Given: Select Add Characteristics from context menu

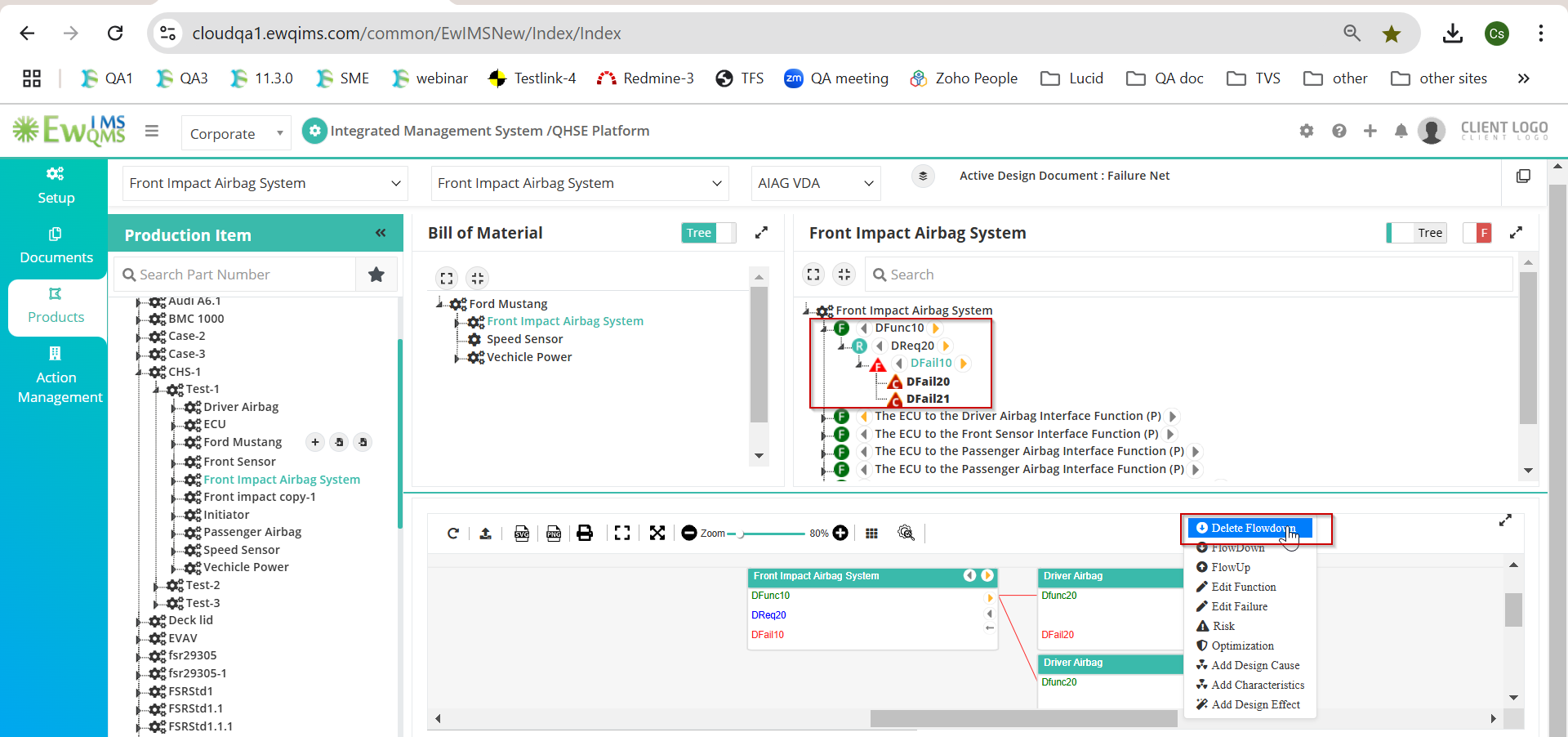Looking at the screenshot, I should click(x=1257, y=685).
